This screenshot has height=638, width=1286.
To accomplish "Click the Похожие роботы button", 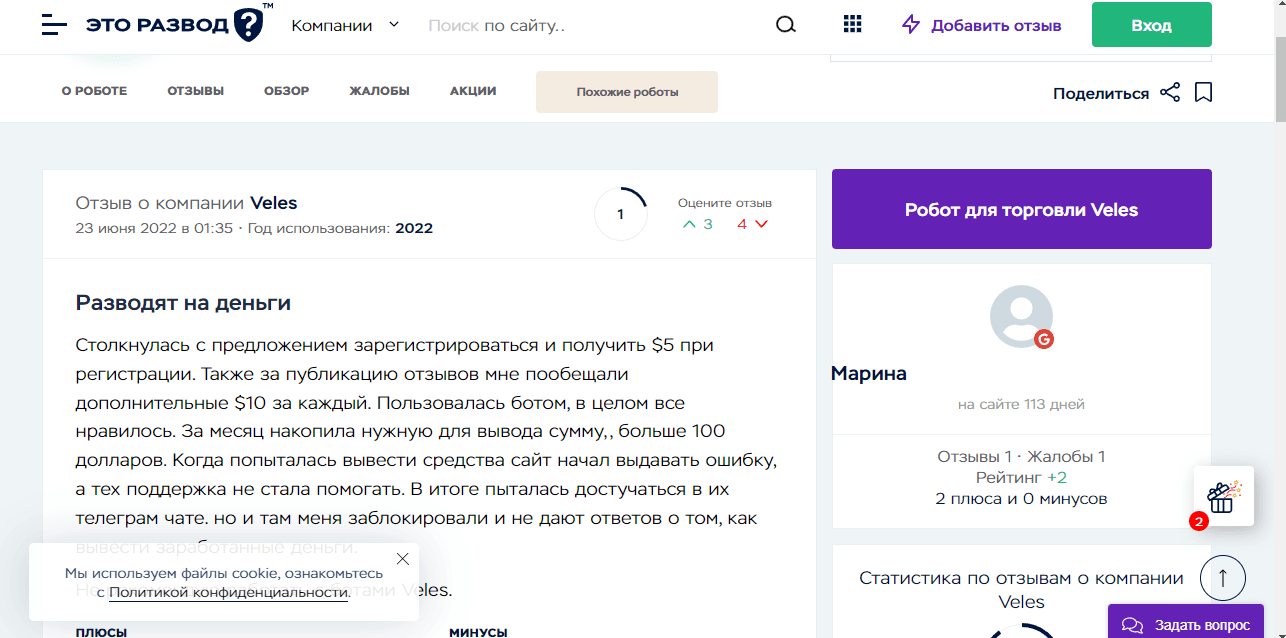I will coord(627,92).
